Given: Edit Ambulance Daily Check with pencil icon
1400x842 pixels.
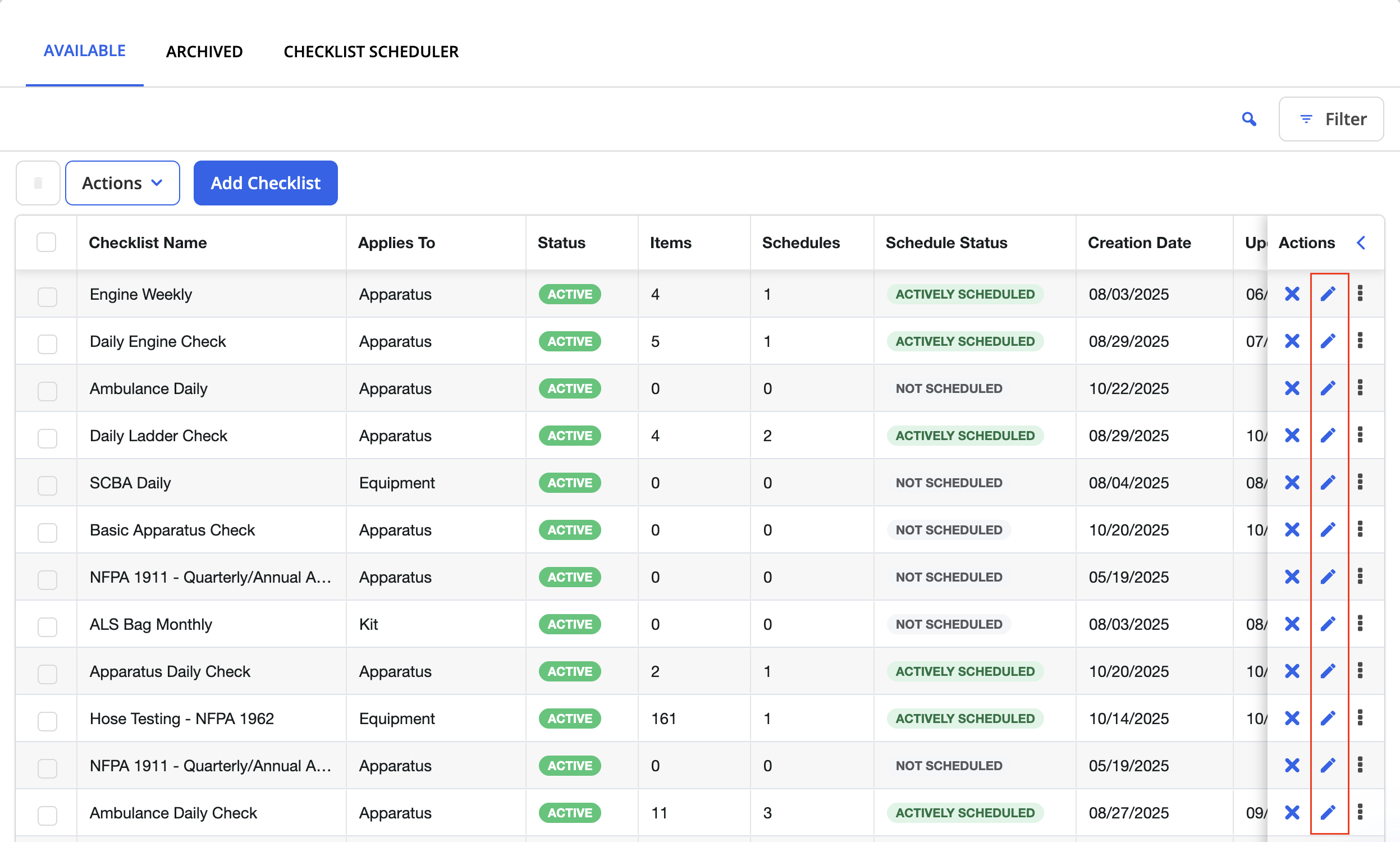Looking at the screenshot, I should 1328,812.
